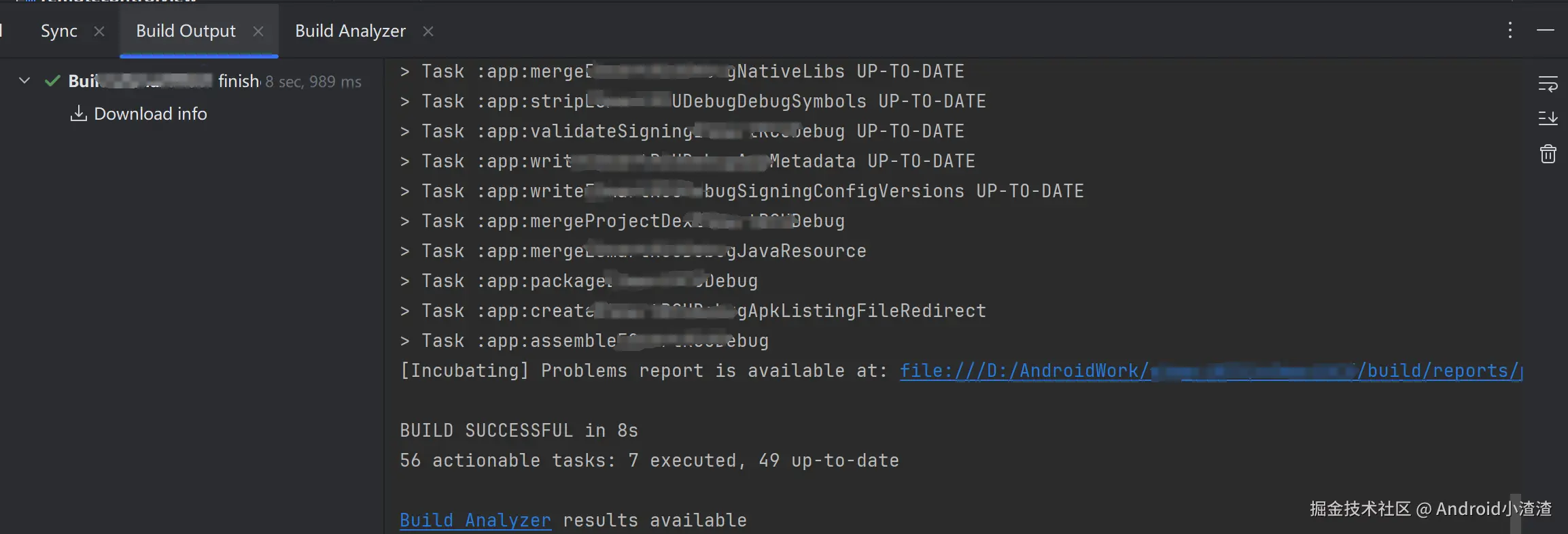Click the Download info icon

point(79,114)
